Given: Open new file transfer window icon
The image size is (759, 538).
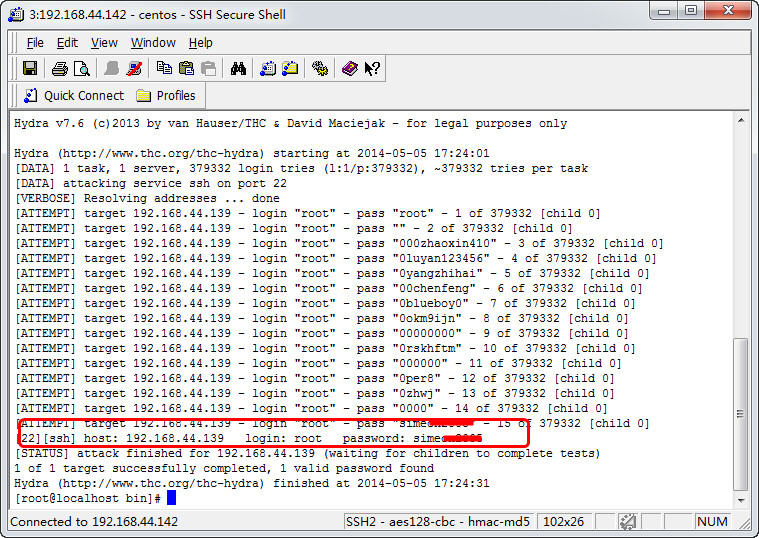Looking at the screenshot, I should [290, 69].
